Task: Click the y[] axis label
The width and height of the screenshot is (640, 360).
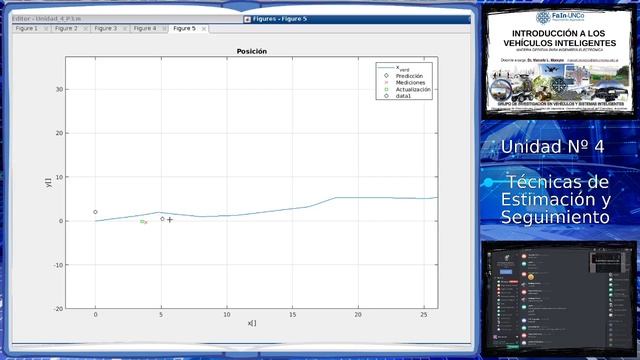Action: coord(49,183)
